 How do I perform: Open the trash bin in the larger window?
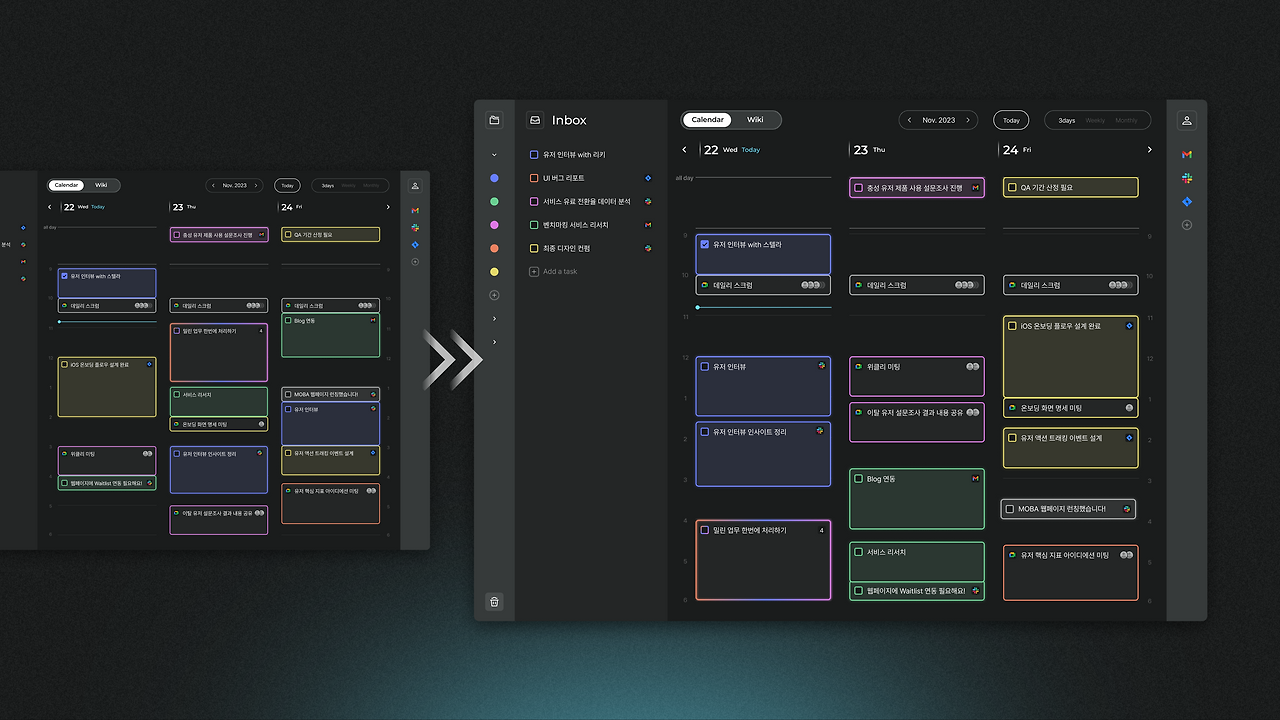[494, 602]
